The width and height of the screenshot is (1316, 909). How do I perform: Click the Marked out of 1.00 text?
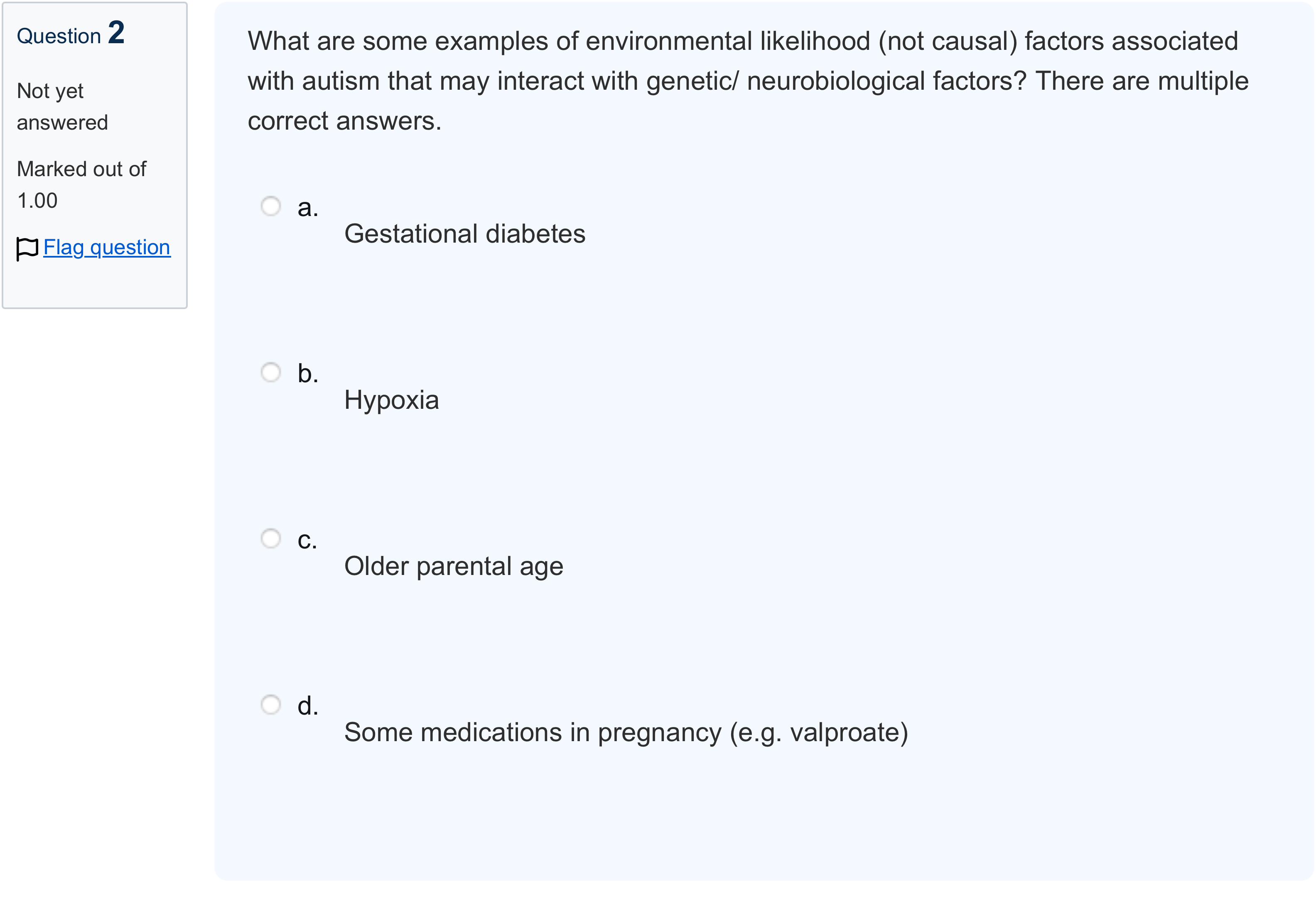(81, 184)
